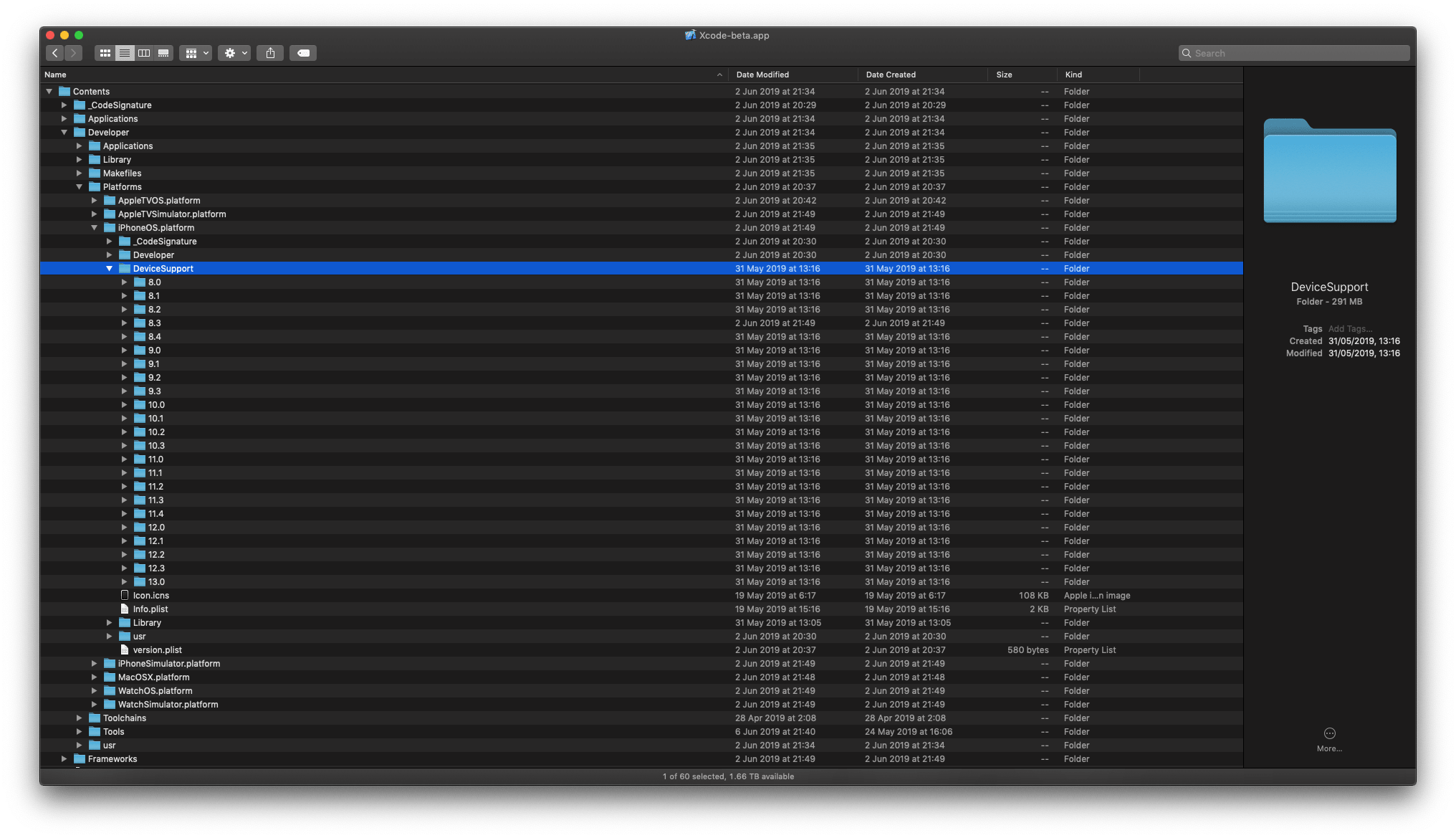Select the WatchSimulator.platform folder icon
1456x838 pixels.
click(x=110, y=705)
